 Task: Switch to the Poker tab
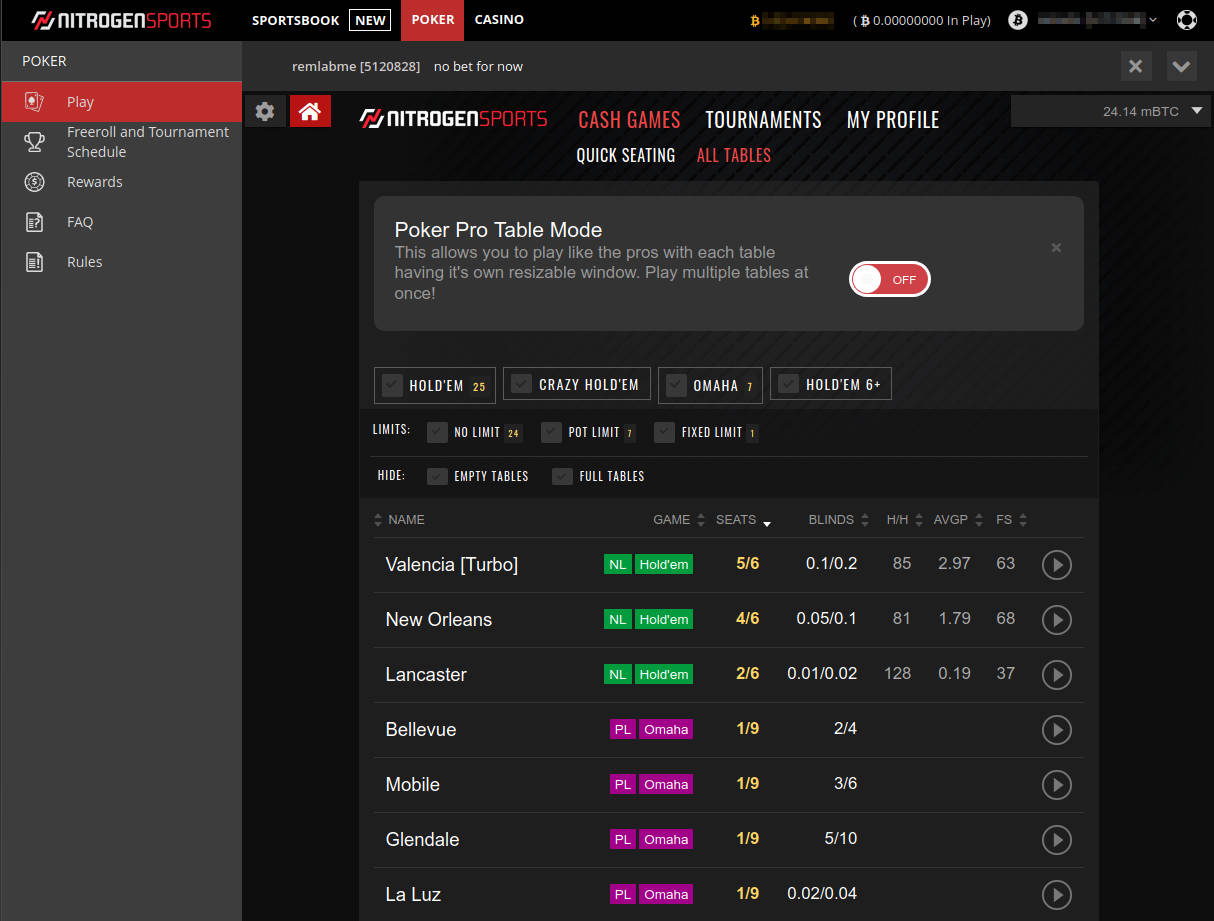coord(433,20)
